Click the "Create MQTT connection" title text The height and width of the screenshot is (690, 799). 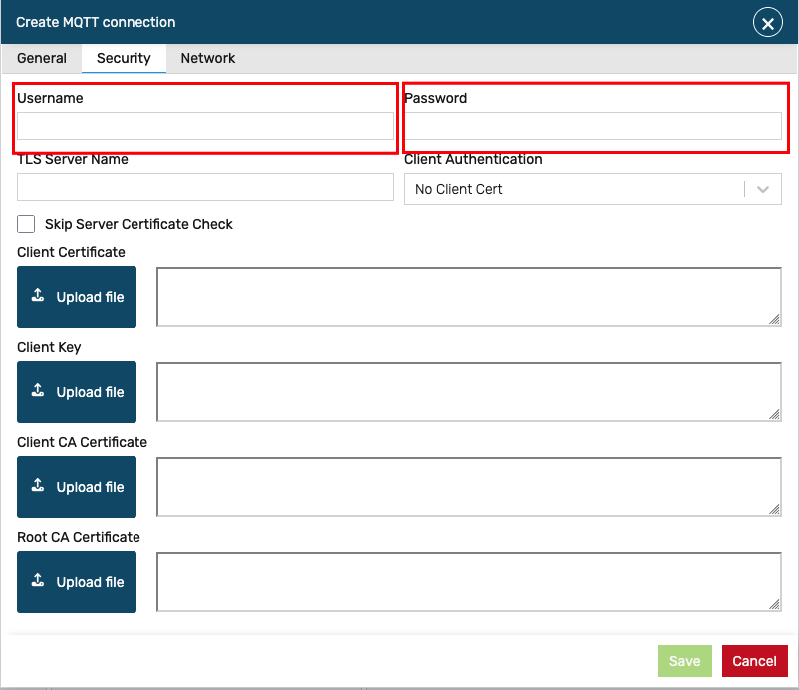pyautogui.click(x=96, y=22)
